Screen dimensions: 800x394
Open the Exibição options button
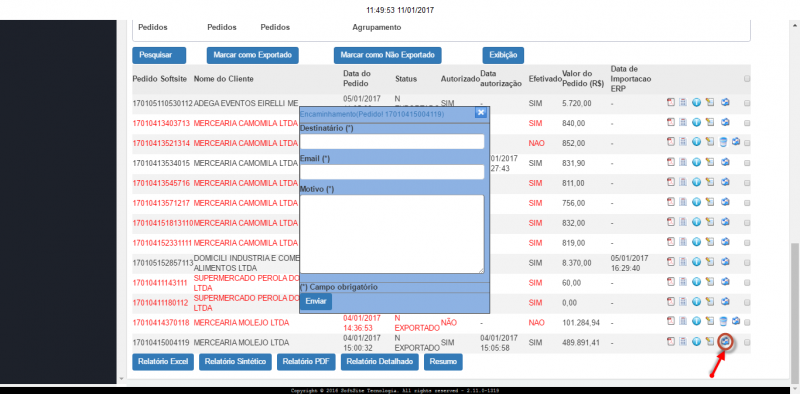(x=503, y=55)
